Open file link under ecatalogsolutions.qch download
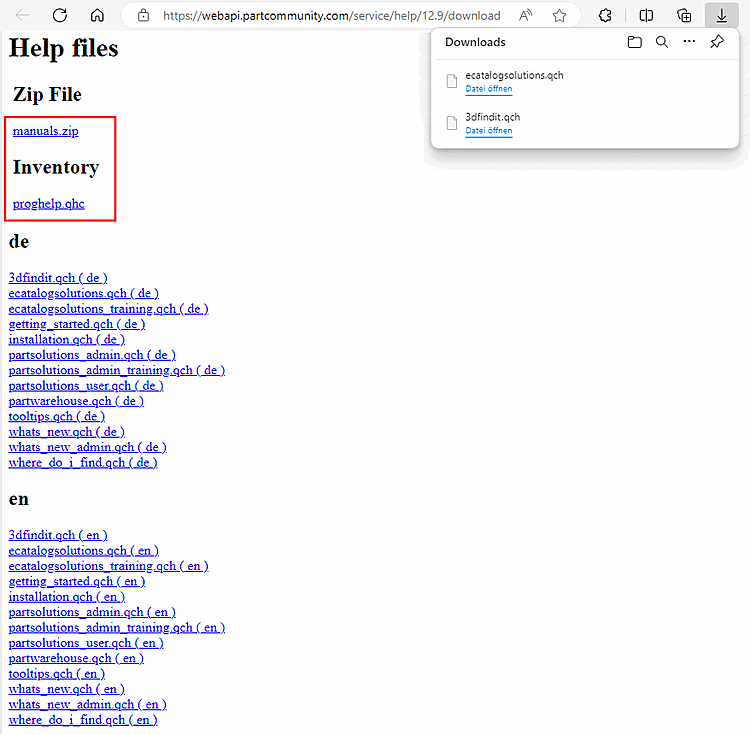Screen dimensions: 750x735 (489, 89)
